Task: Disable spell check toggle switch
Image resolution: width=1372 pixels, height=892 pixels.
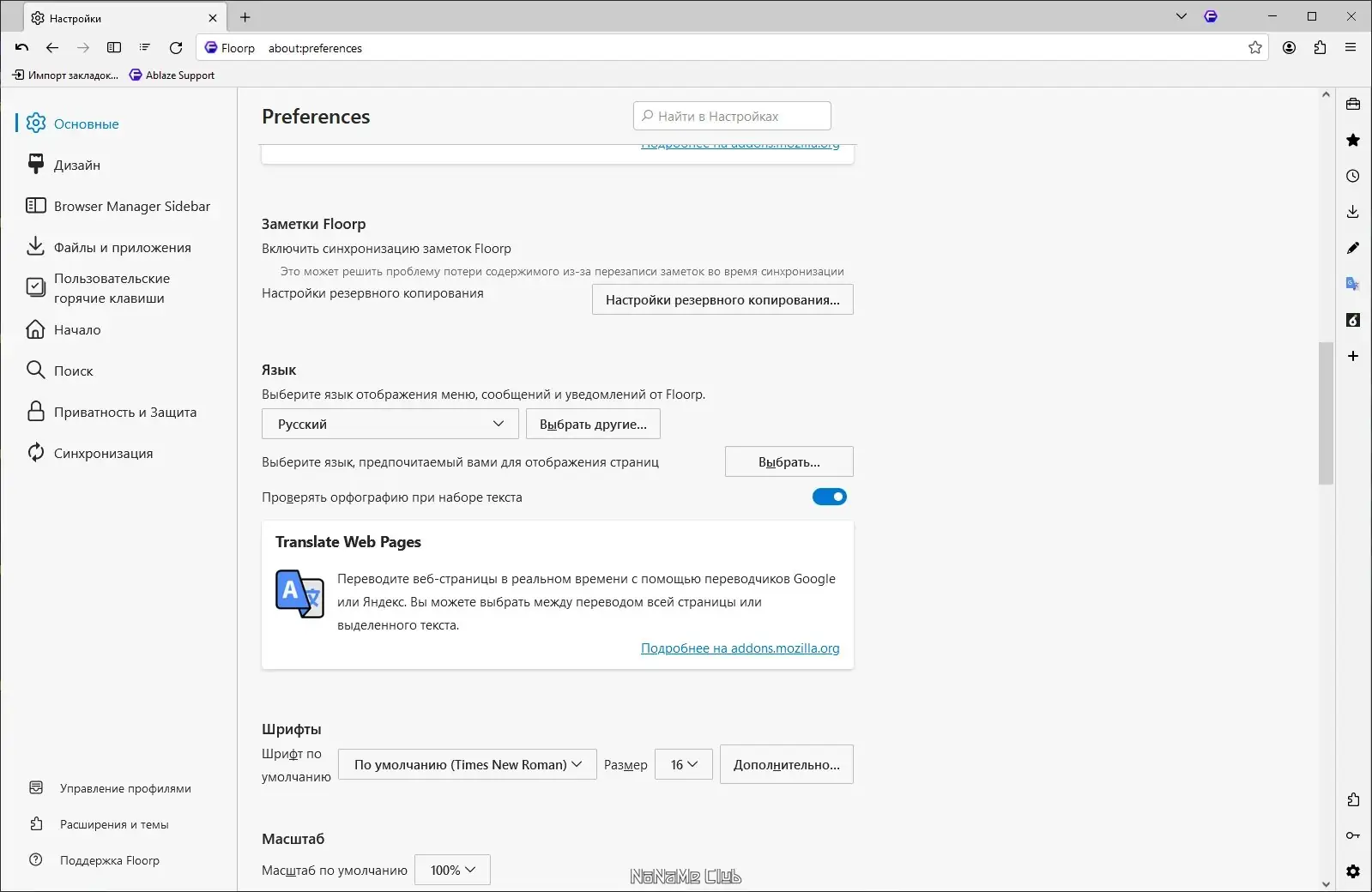Action: (x=829, y=497)
